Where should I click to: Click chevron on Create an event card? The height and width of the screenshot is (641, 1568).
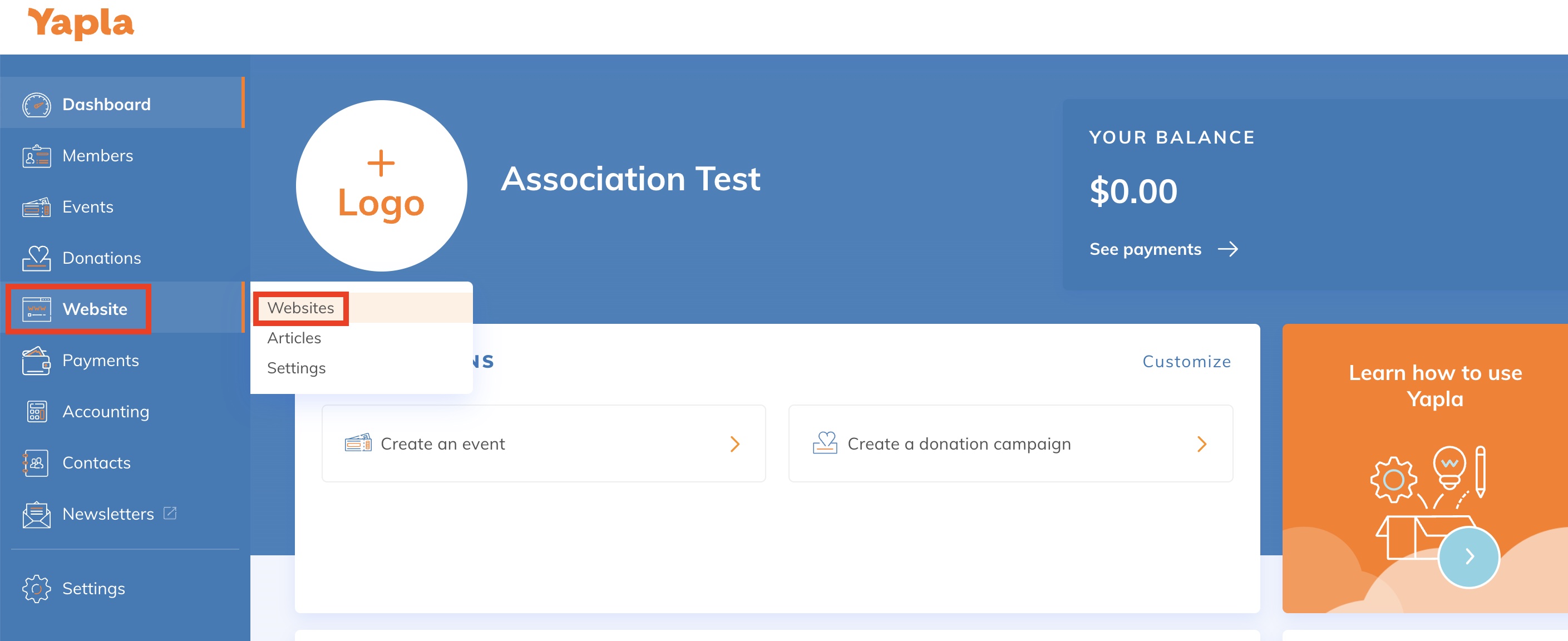point(734,444)
